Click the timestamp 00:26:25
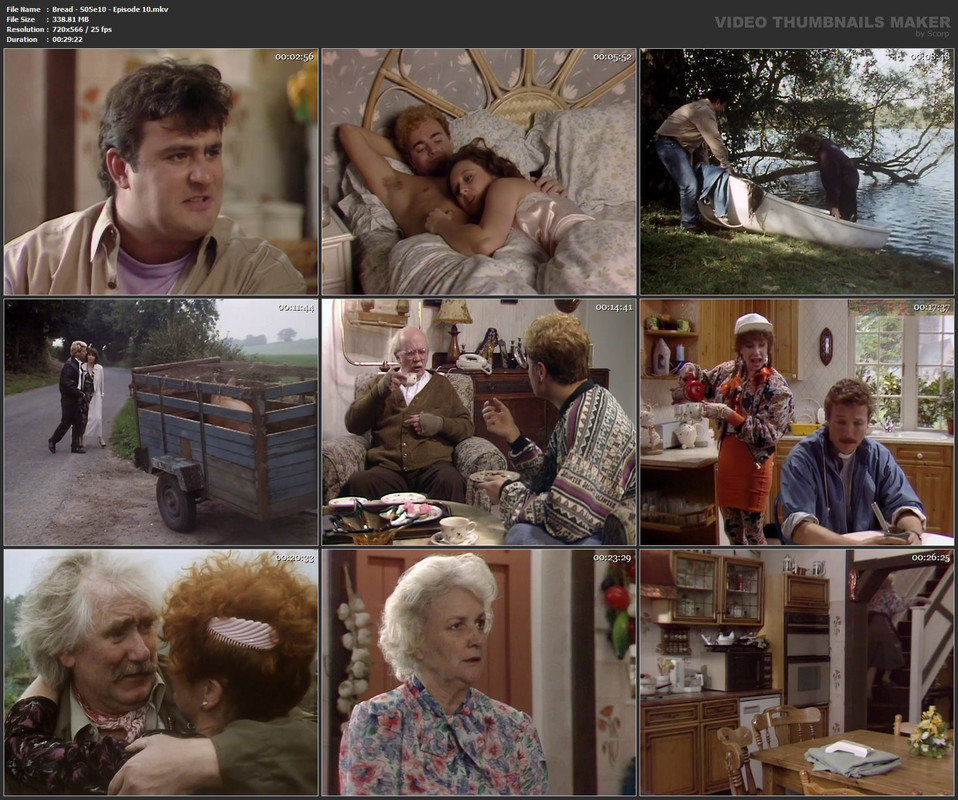This screenshot has height=800, width=958. pos(931,557)
